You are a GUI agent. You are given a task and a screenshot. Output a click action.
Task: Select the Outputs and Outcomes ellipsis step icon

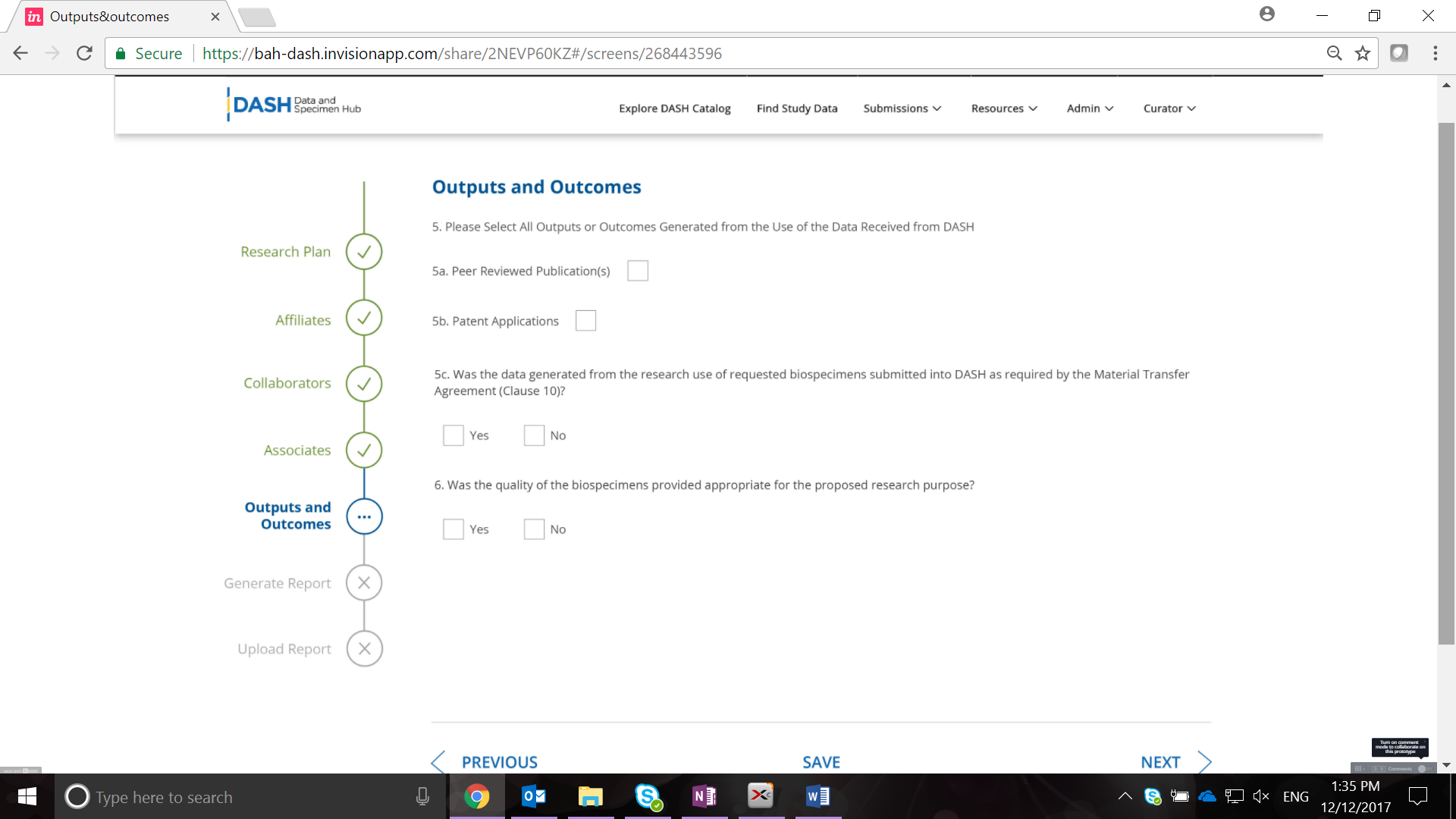click(x=364, y=517)
